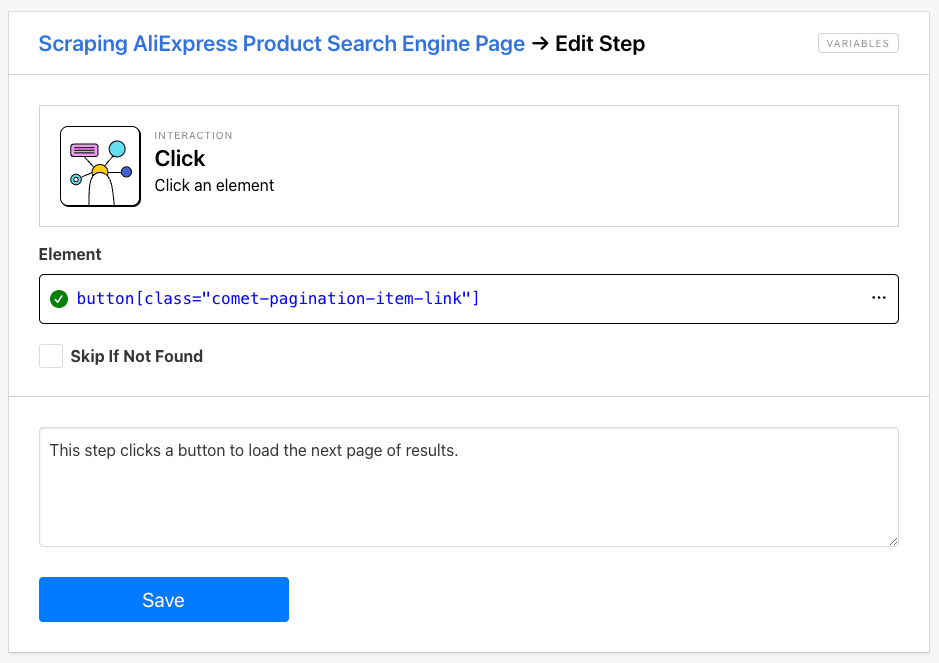Click the bold 'Click' interaction title
Screen dimensions: 939x663
pos(180,159)
